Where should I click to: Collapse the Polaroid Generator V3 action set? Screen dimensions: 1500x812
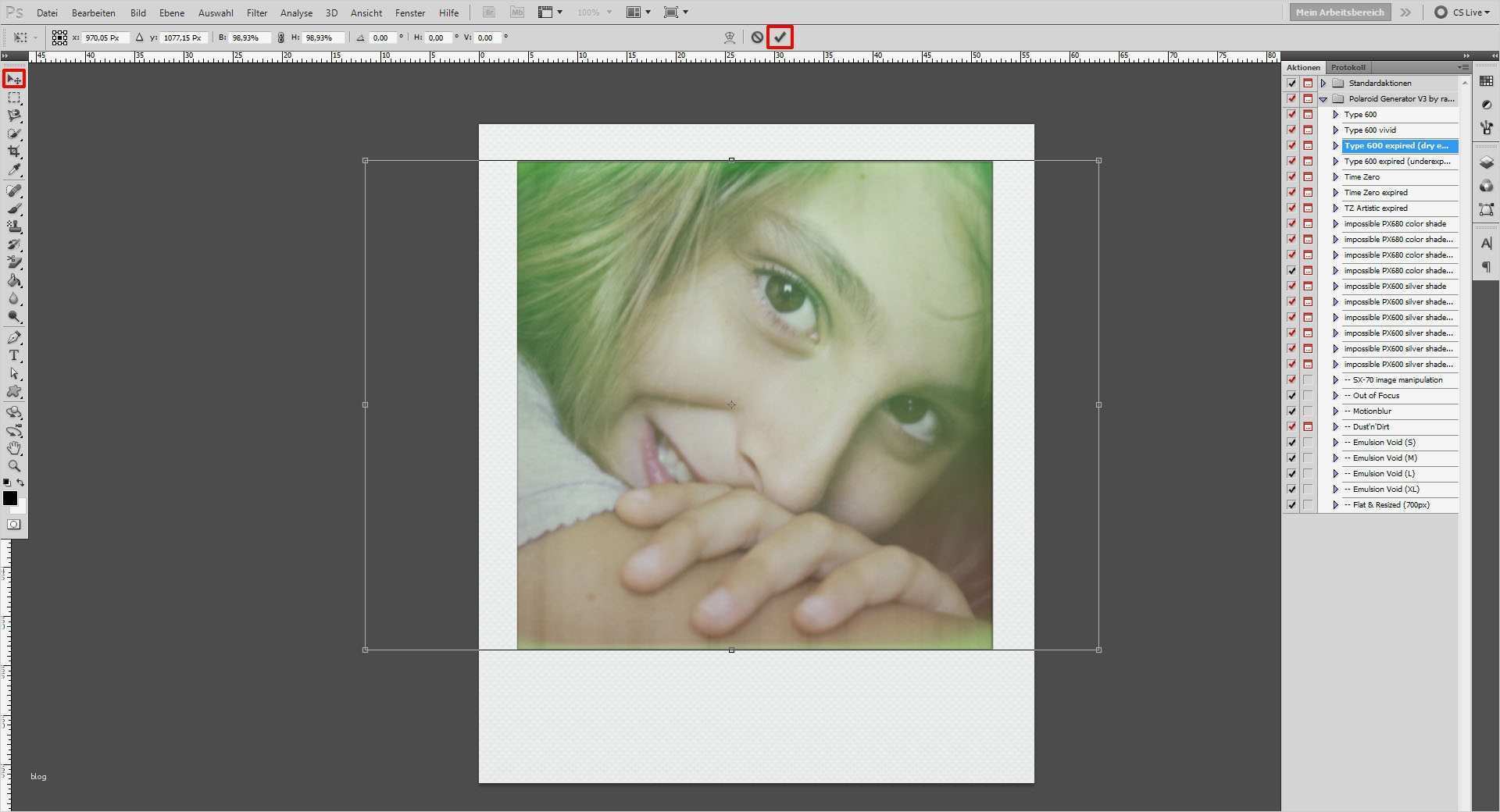point(1323,98)
